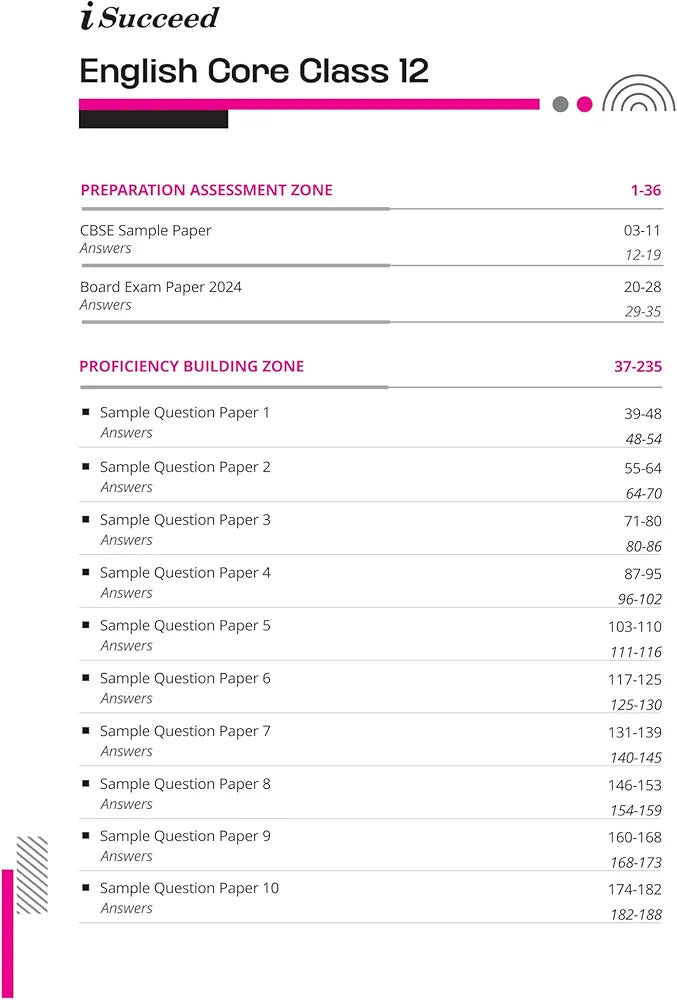Open the Proficiency Building Zone section heading
This screenshot has height=1000, width=677.
tap(191, 366)
